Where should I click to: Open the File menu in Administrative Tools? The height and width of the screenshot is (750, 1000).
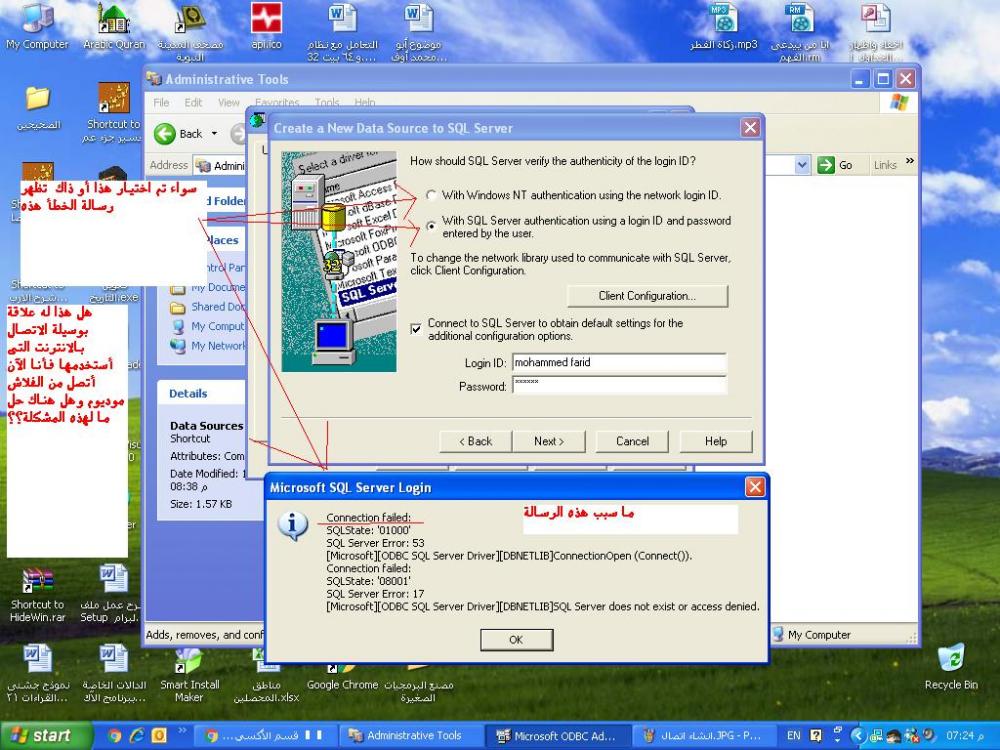[161, 103]
